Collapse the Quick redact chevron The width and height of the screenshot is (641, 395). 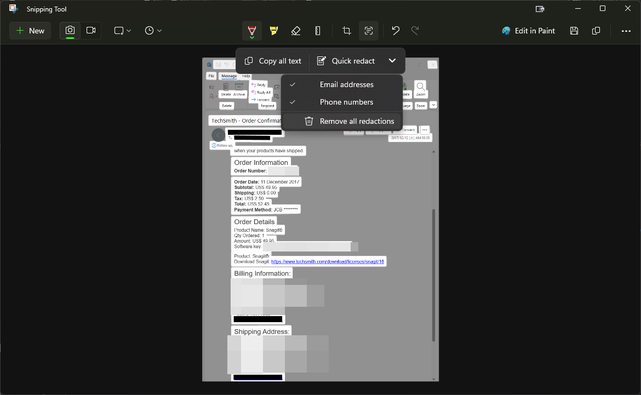tap(392, 61)
